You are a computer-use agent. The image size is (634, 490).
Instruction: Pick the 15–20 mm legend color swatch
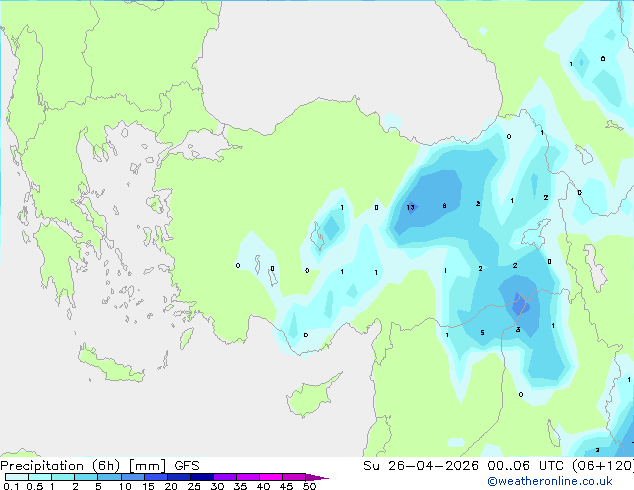tap(155, 477)
